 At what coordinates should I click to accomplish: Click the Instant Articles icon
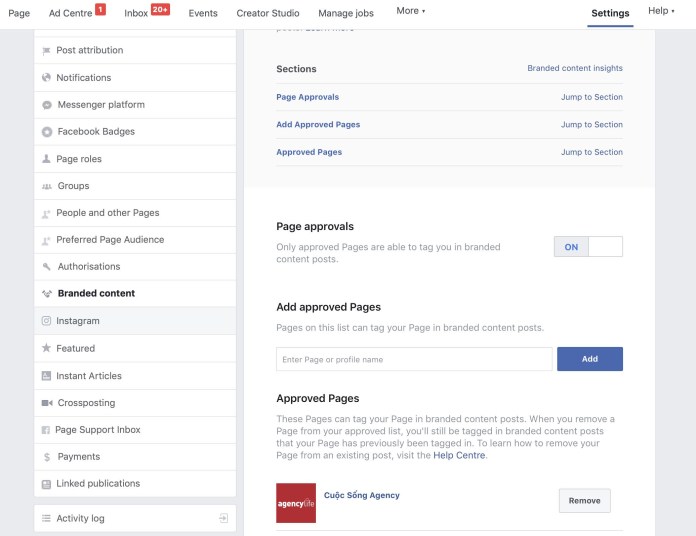[46, 376]
